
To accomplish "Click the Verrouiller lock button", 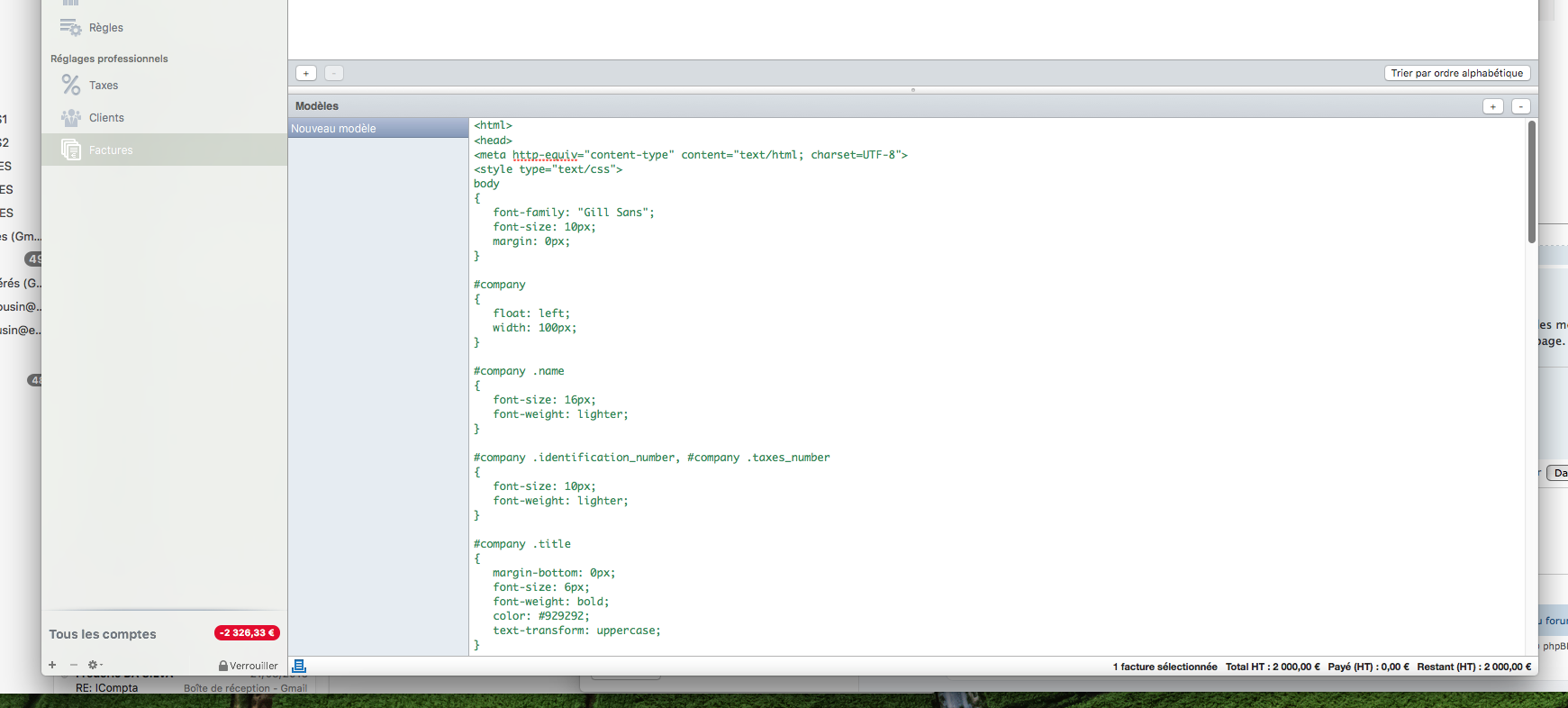I will point(249,666).
